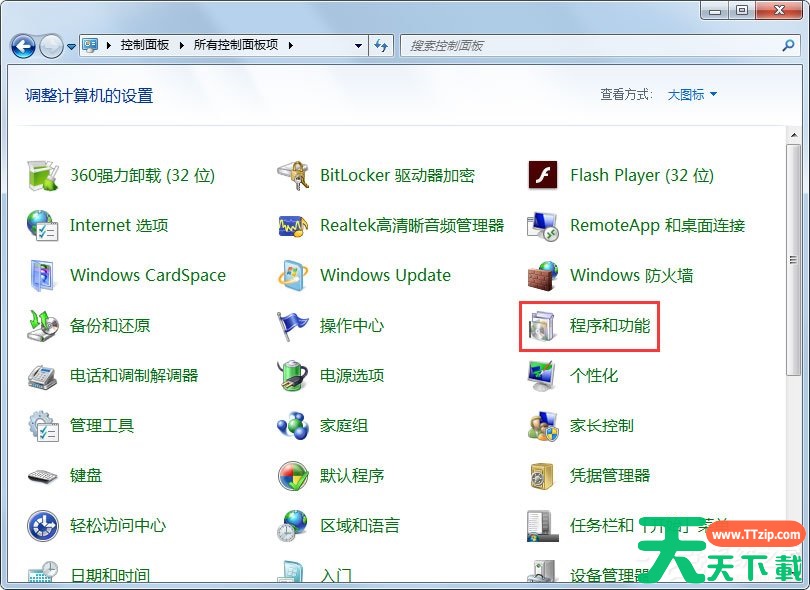Open BitLocker 驱动器加密 icon

pos(292,175)
